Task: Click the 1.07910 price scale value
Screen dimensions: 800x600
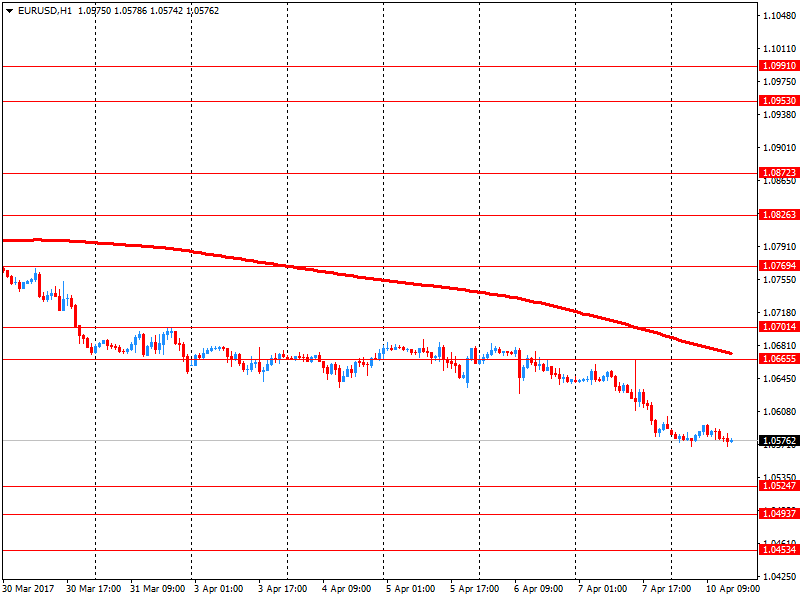Action: click(780, 247)
